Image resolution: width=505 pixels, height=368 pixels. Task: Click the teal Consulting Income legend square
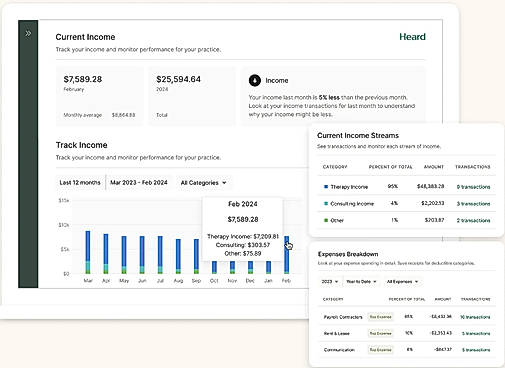(326, 203)
